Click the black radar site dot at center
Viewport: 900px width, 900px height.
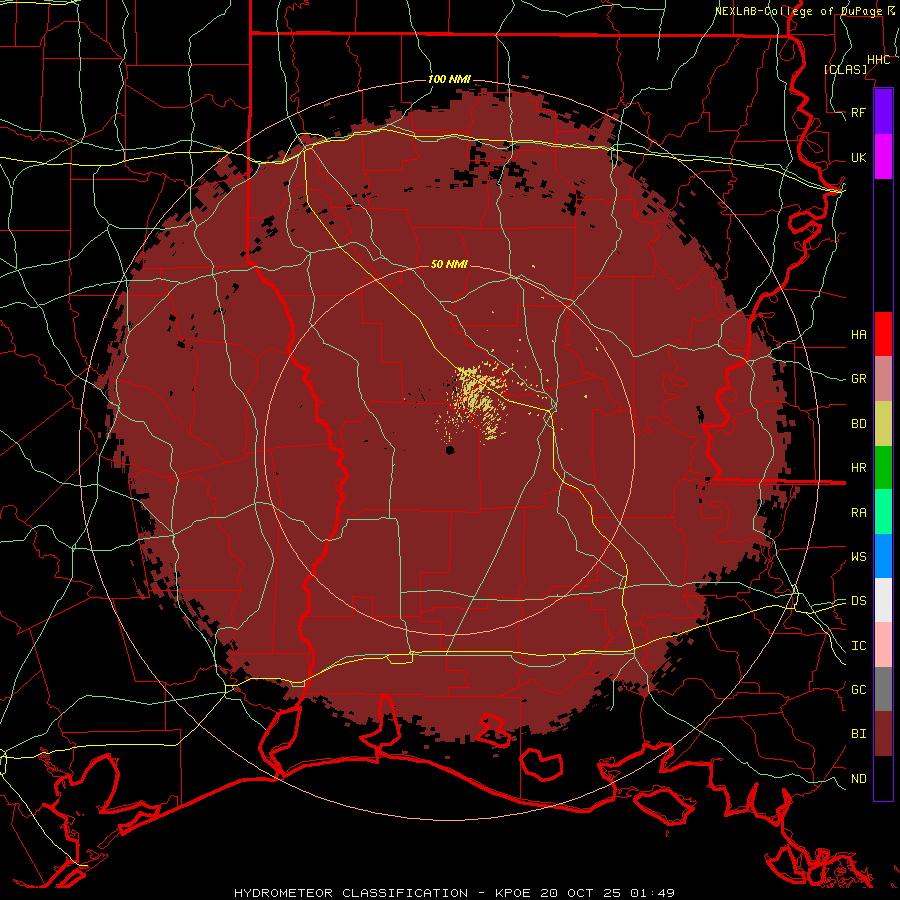pos(450,450)
